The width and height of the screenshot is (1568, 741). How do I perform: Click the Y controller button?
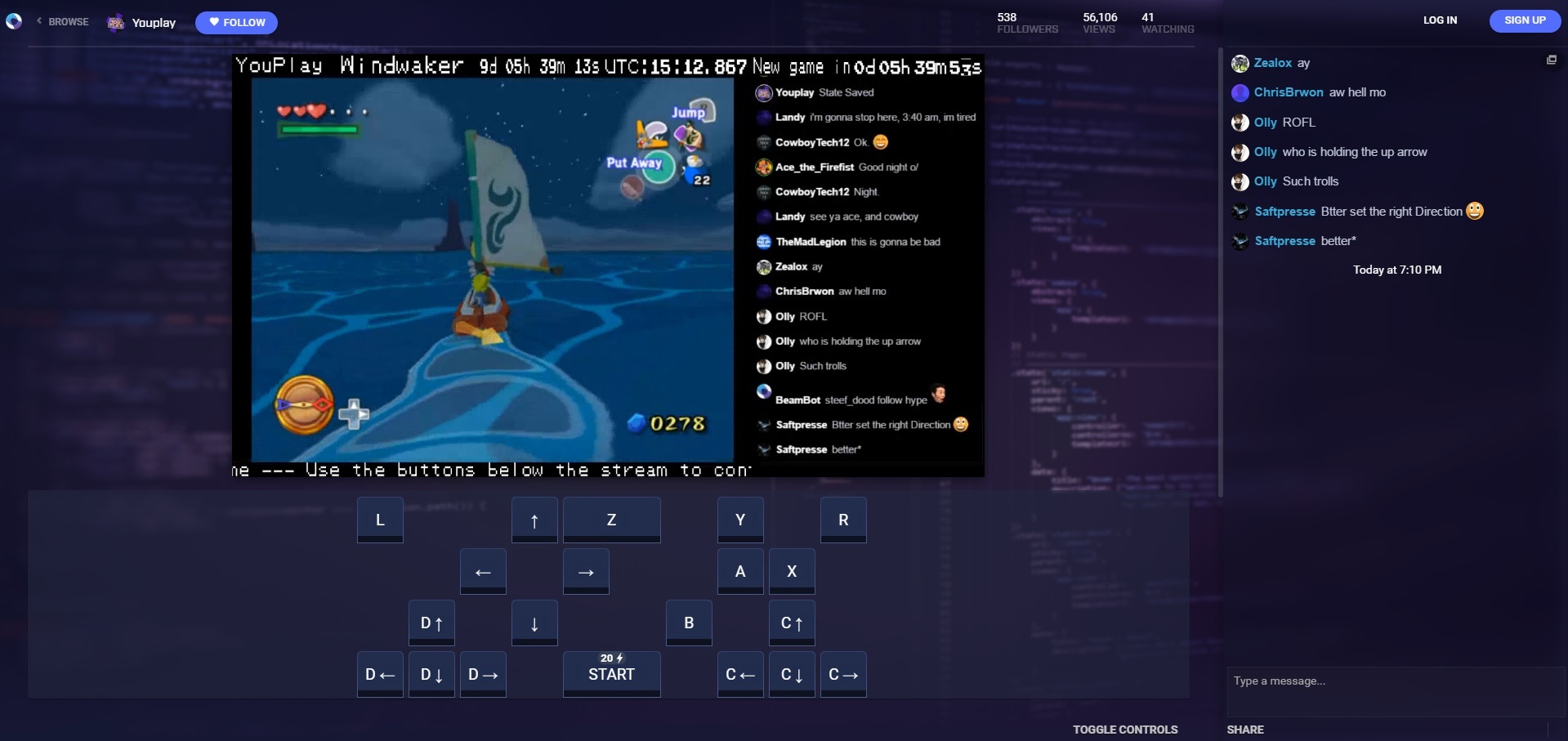click(740, 520)
